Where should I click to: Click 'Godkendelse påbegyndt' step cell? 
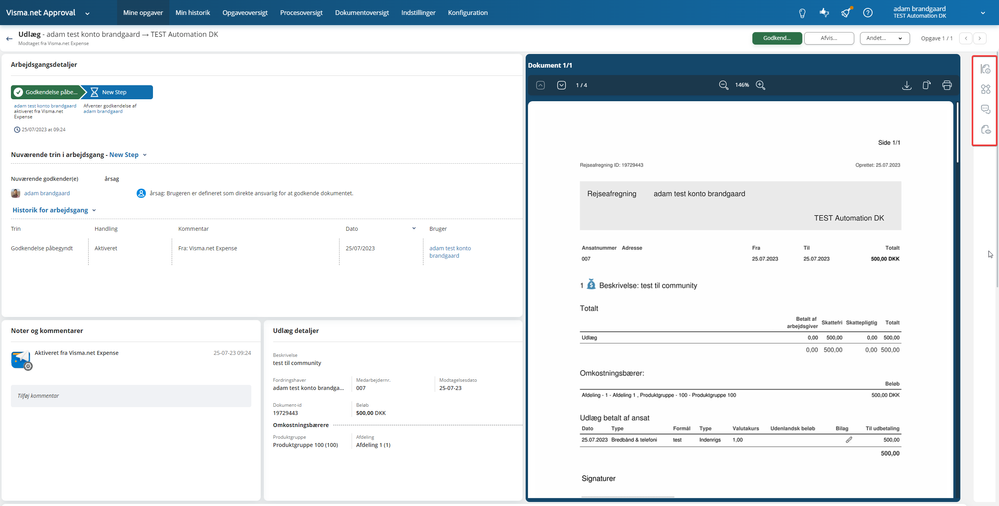(42, 249)
